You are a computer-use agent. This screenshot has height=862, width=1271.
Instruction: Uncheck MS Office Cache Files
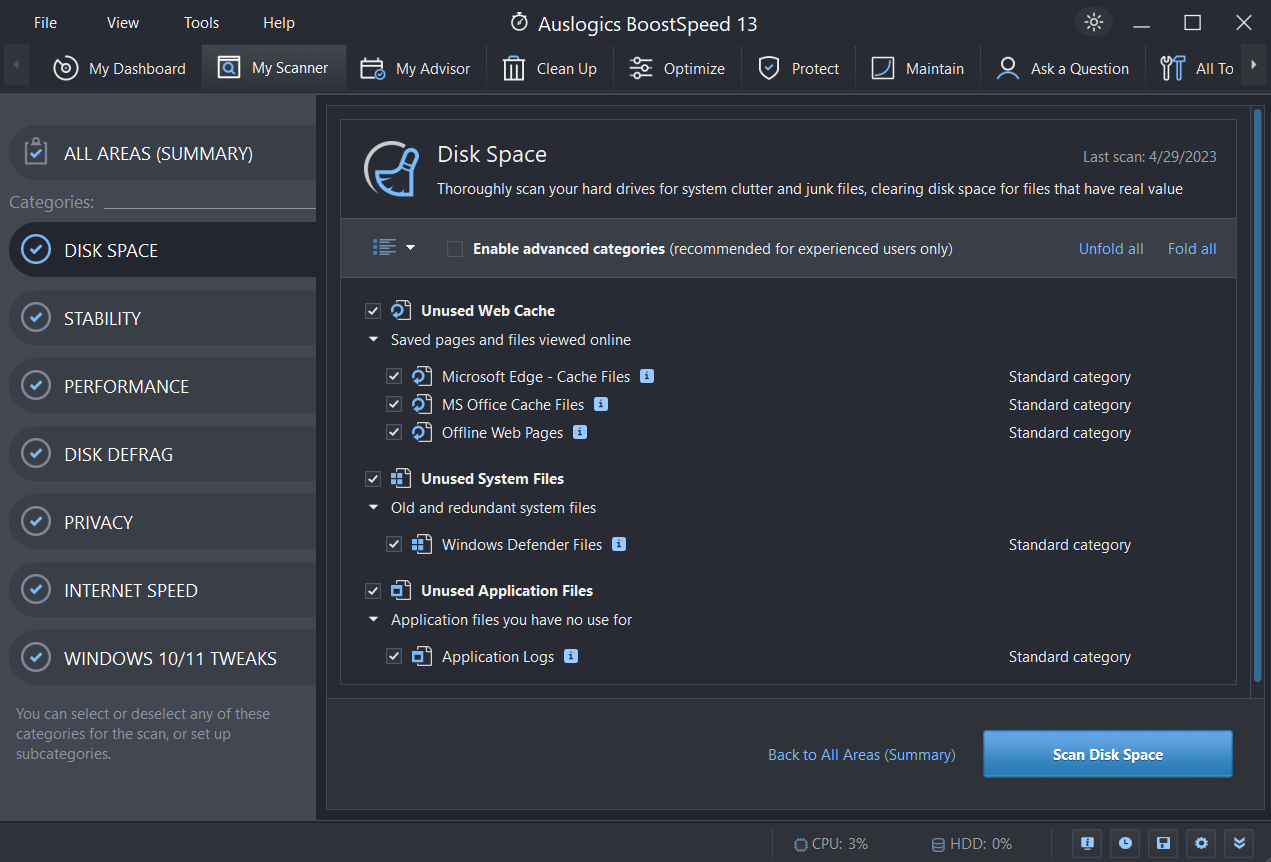(394, 405)
